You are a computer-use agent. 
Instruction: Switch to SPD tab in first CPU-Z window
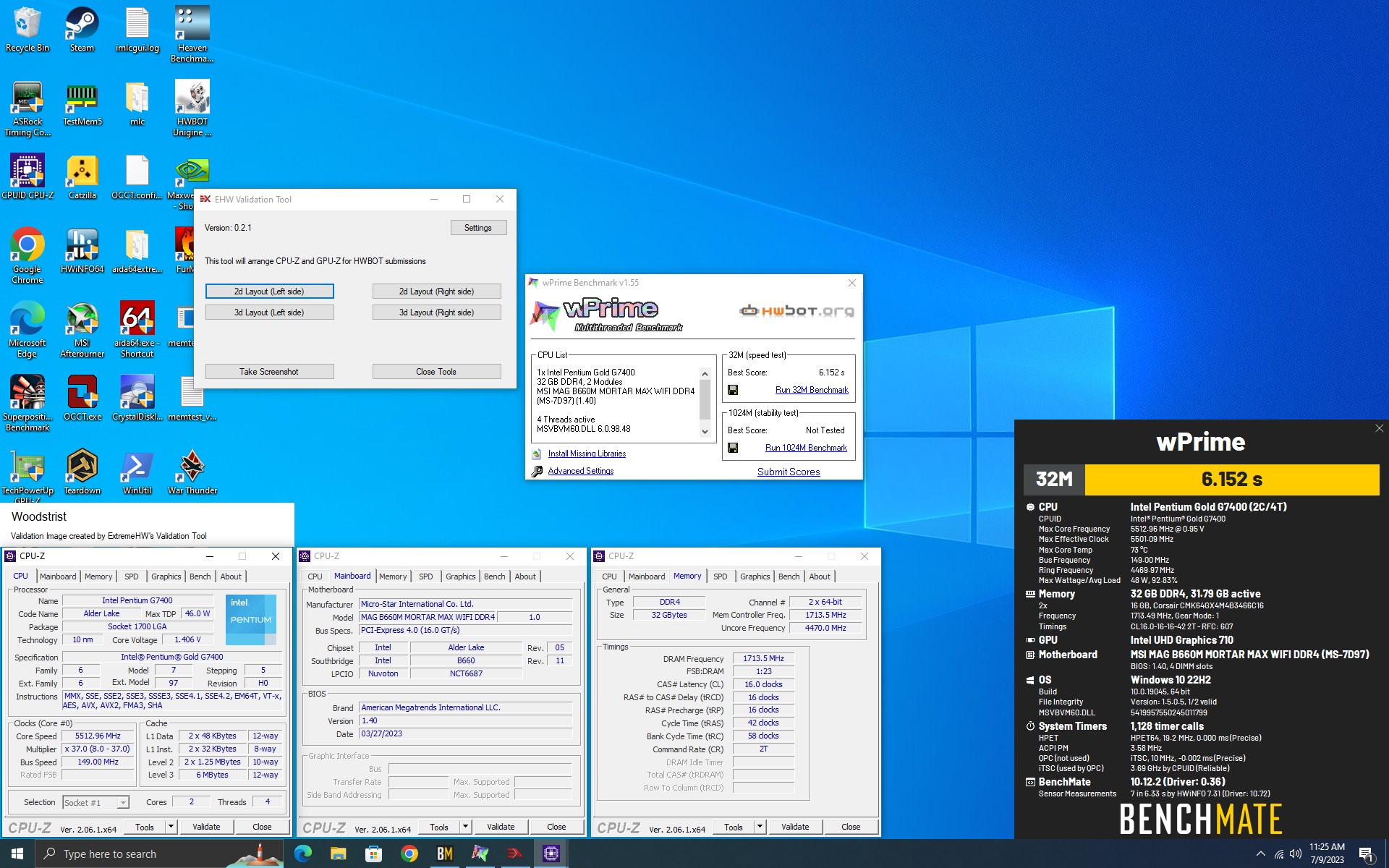pos(131,576)
